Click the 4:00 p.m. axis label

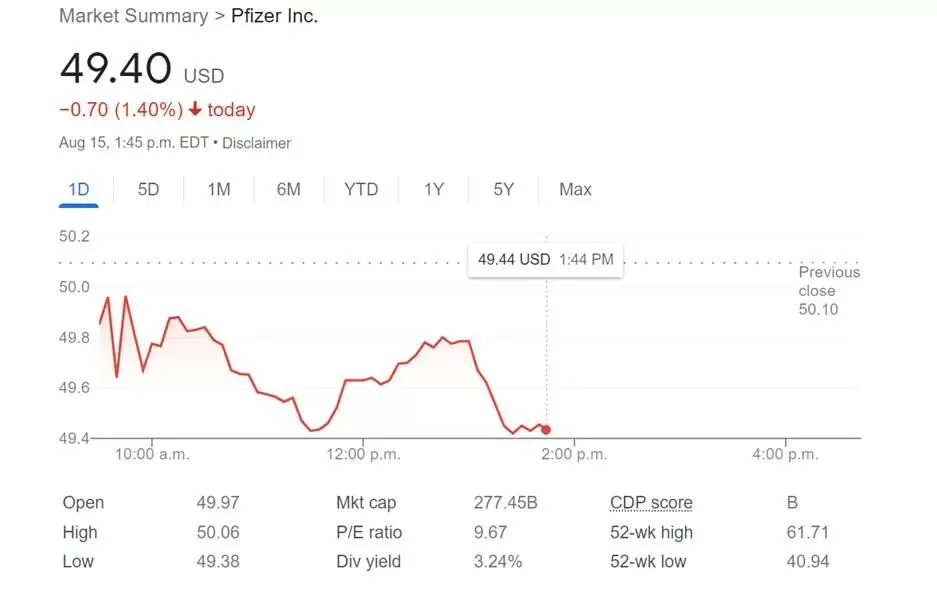(785, 455)
